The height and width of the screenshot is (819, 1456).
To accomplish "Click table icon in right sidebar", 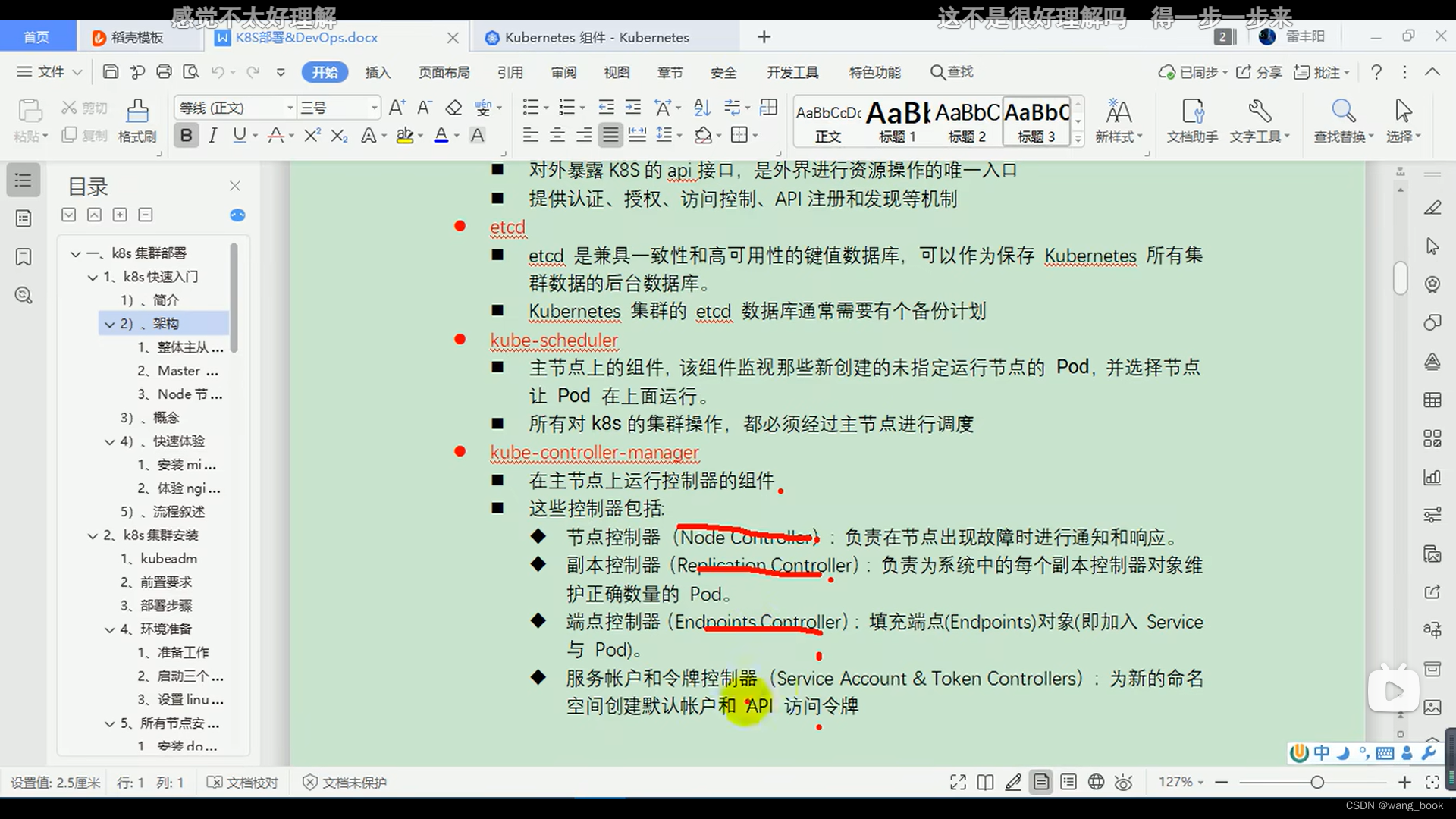I will point(1432,400).
